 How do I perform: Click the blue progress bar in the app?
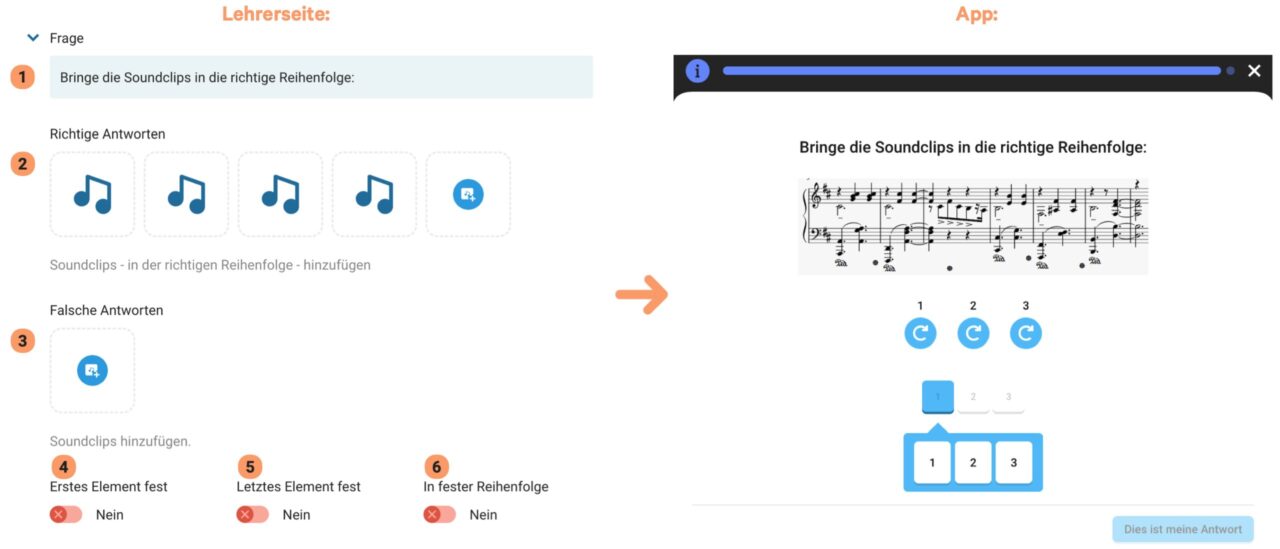click(x=970, y=71)
